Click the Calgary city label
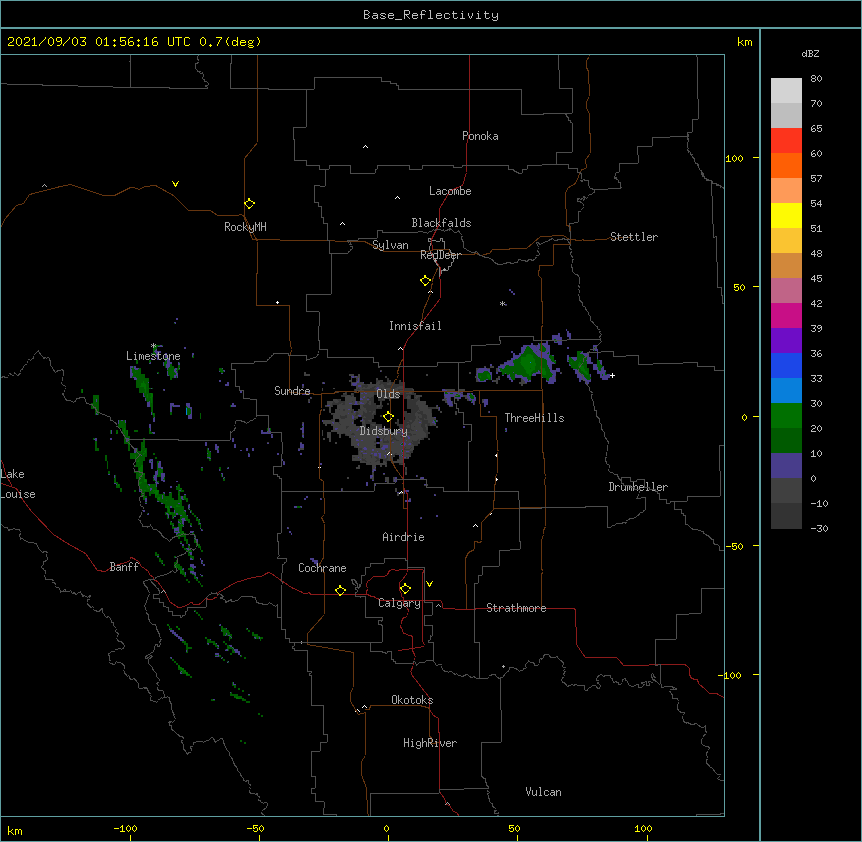Screen dimensions: 862x842 click(399, 603)
